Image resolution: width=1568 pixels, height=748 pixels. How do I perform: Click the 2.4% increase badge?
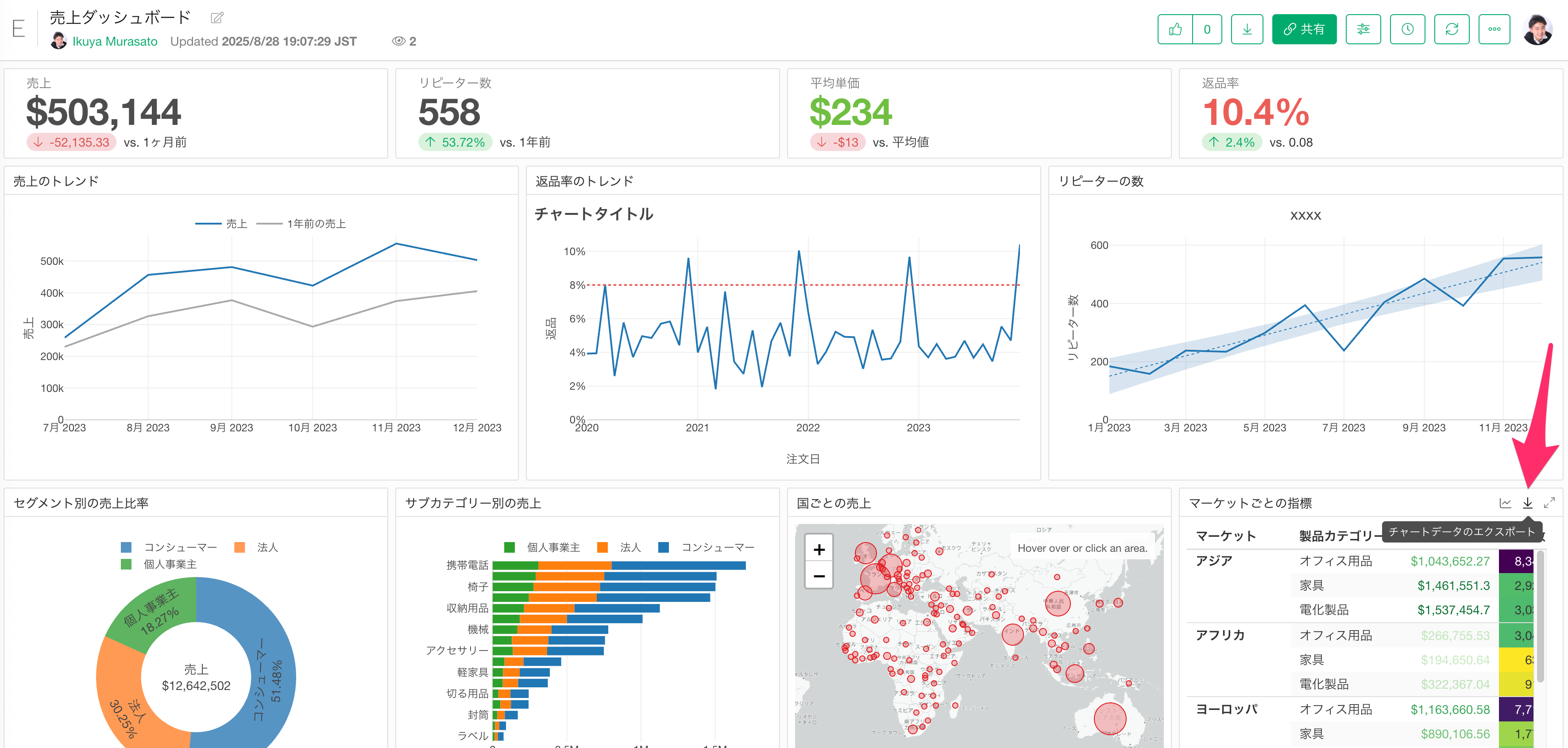(x=1232, y=142)
